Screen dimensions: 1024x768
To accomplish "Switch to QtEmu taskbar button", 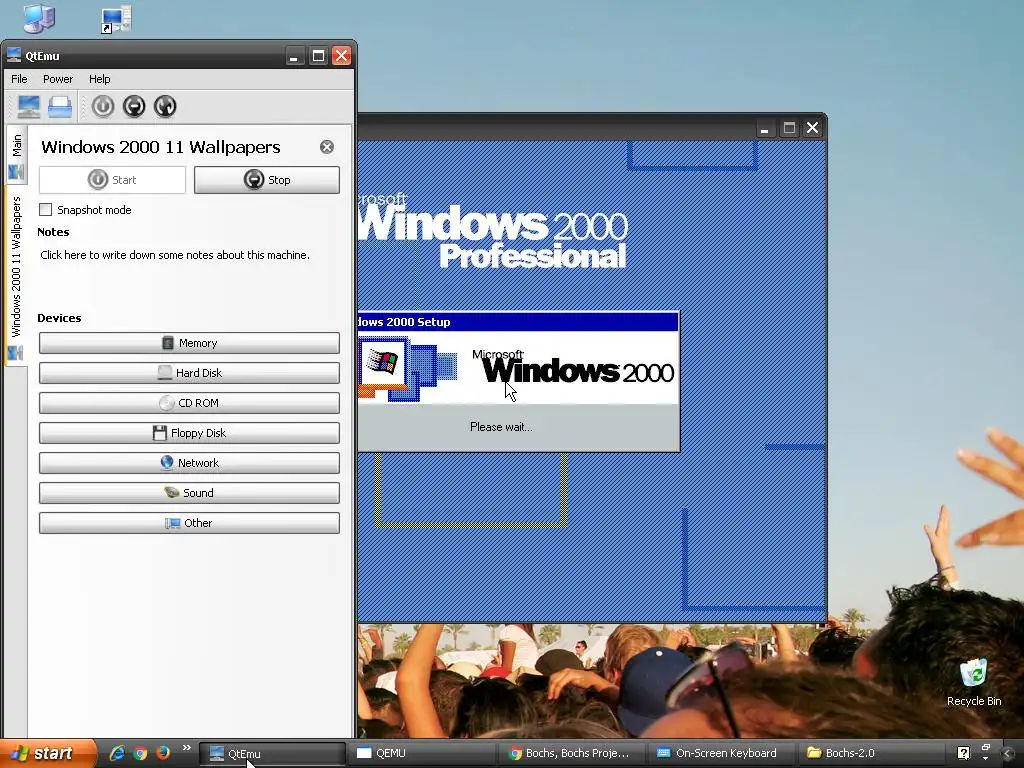I will pos(272,754).
